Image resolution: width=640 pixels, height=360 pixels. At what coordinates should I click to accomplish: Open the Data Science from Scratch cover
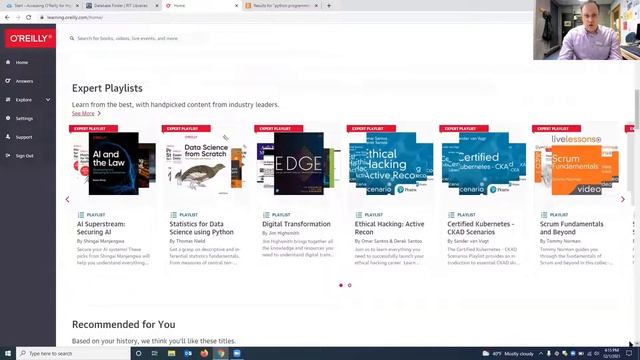205,165
